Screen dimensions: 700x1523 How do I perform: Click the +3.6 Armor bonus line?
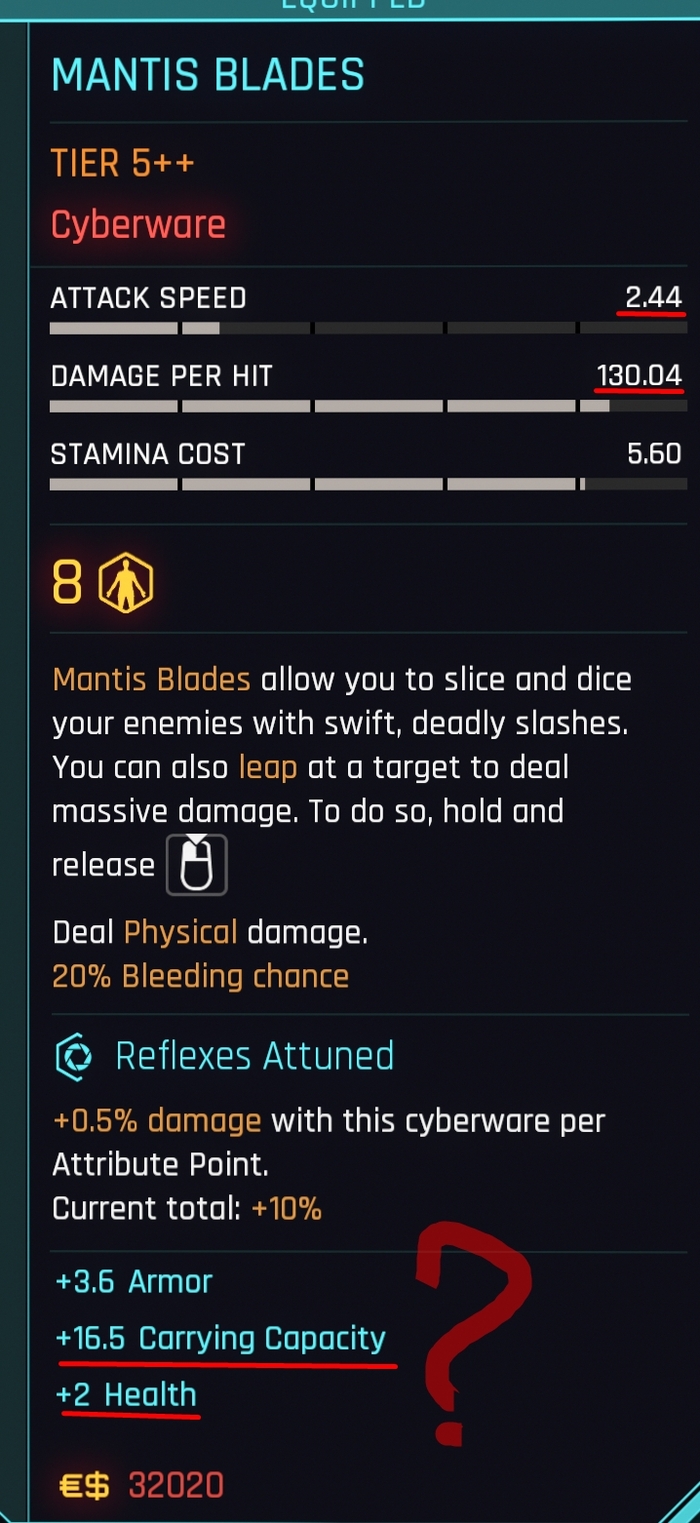tap(132, 1282)
